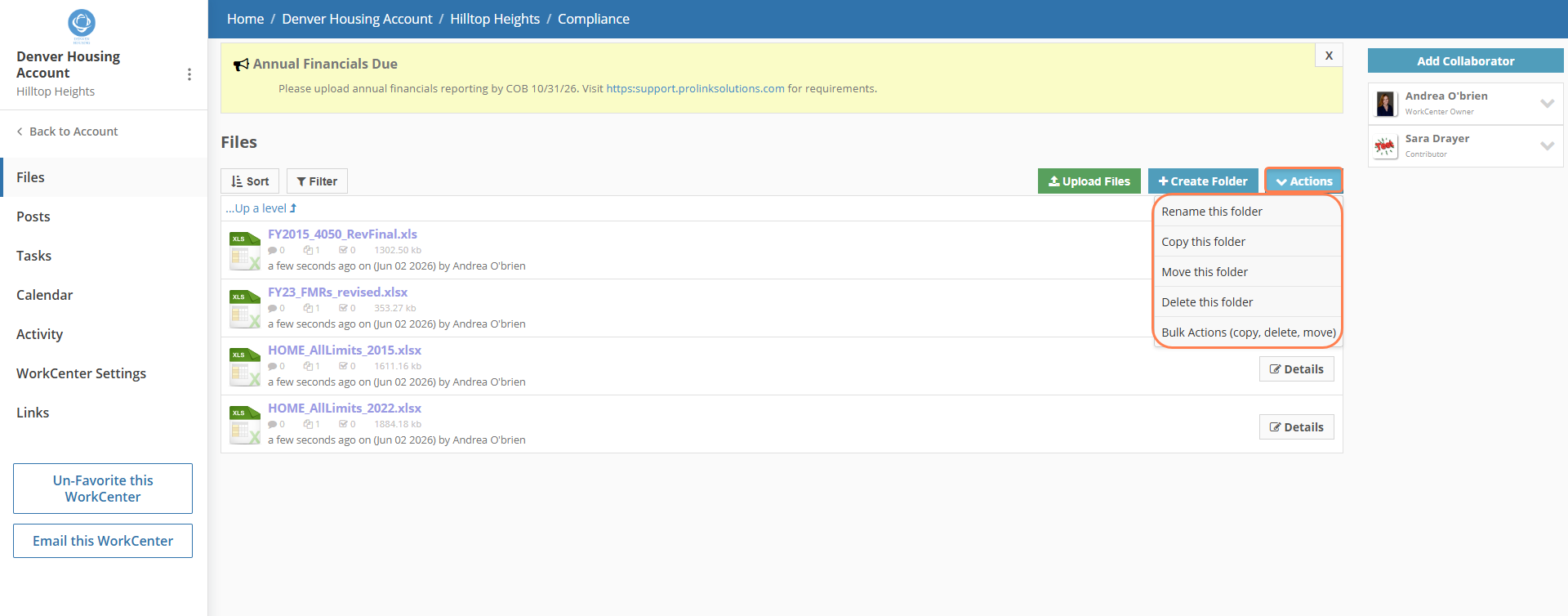Screen dimensions: 1568x616
Task: Click Upload Files button
Action: tap(1089, 181)
